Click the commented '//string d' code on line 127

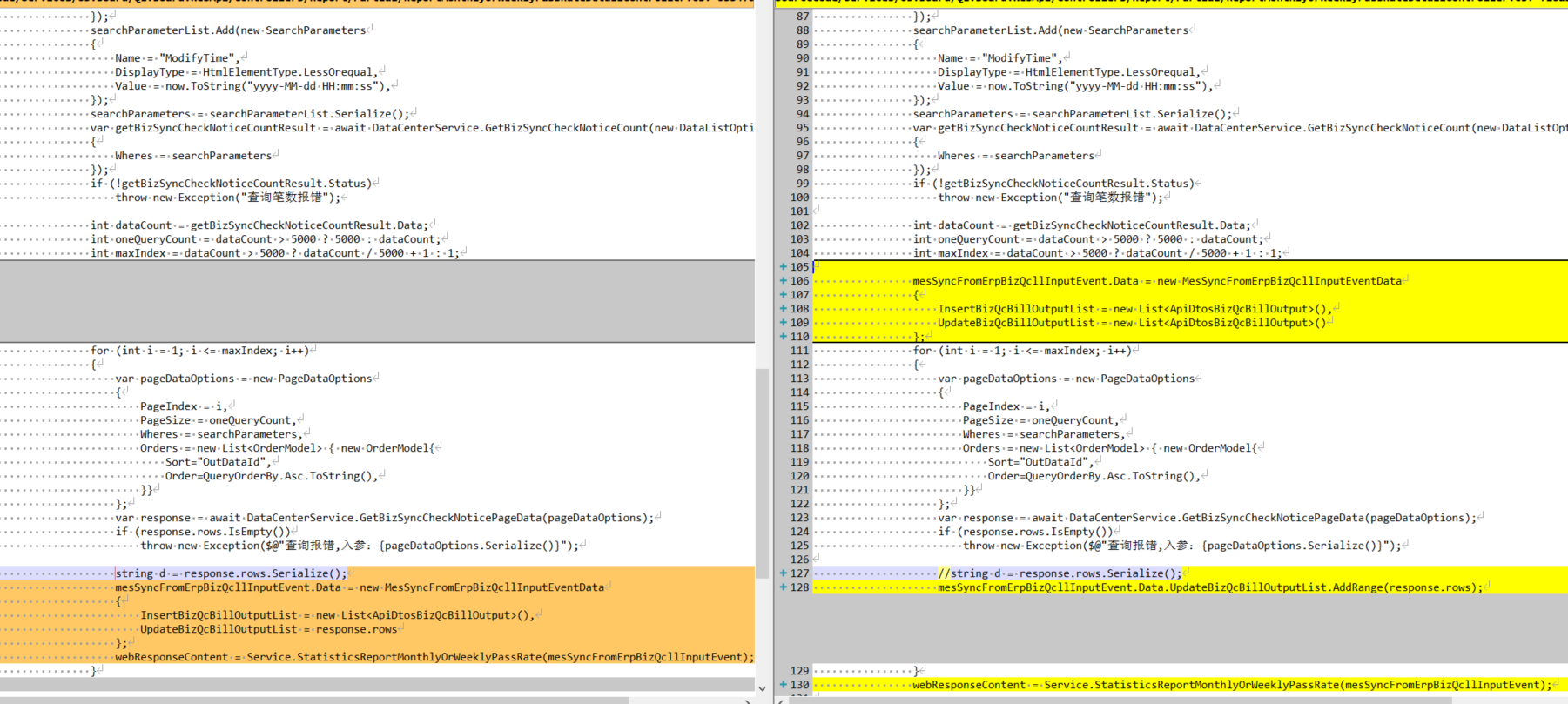click(x=1060, y=573)
